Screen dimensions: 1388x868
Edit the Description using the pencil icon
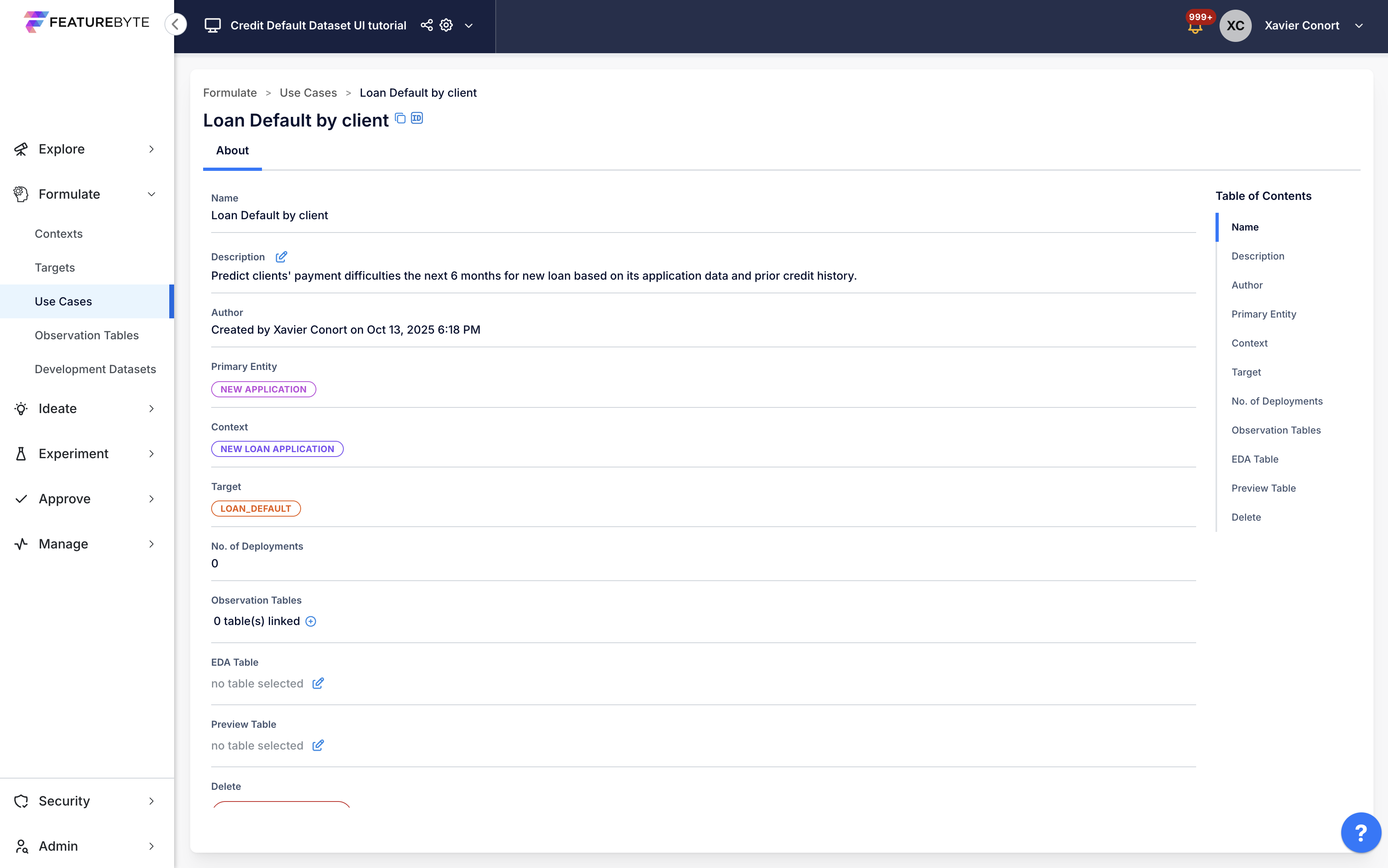pos(281,257)
